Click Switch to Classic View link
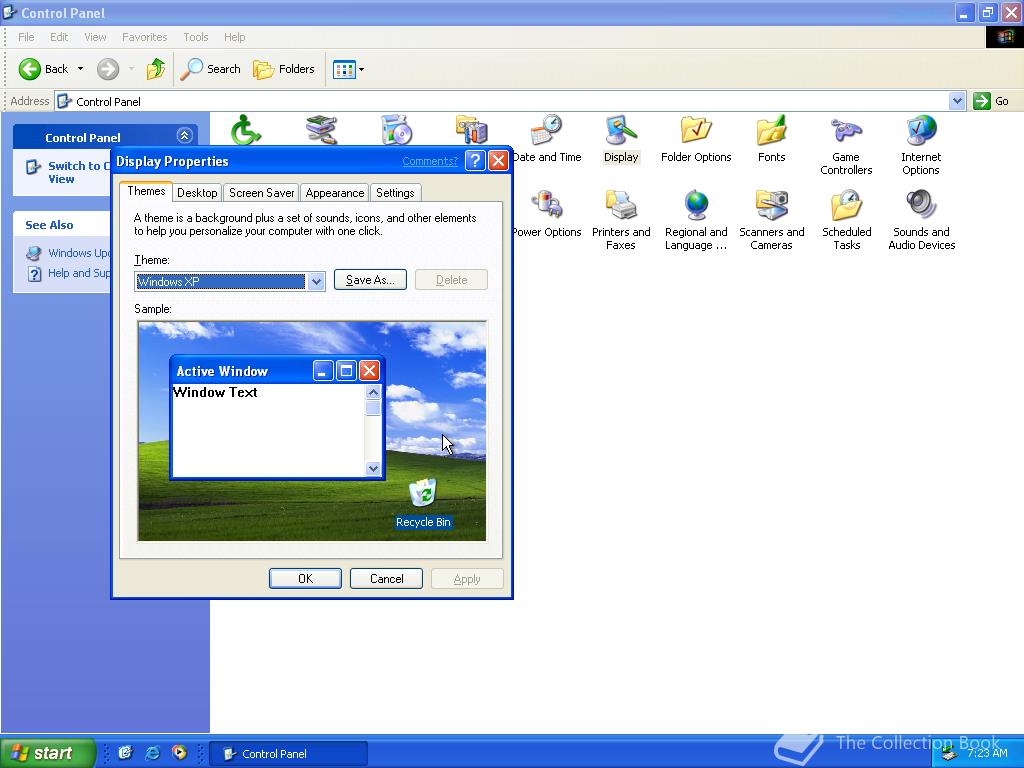The image size is (1024, 768). [x=69, y=172]
